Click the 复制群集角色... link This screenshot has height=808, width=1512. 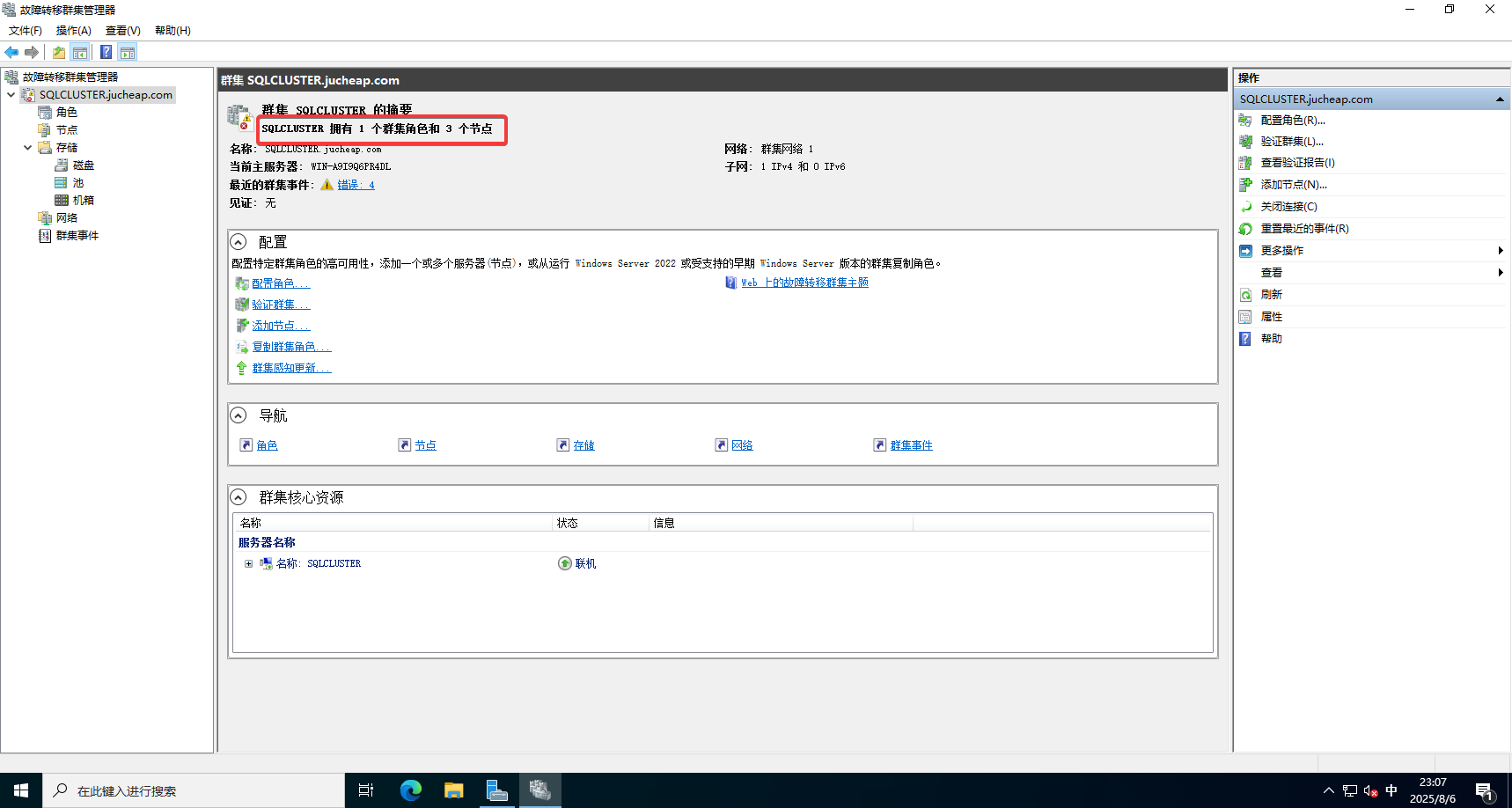(x=292, y=347)
